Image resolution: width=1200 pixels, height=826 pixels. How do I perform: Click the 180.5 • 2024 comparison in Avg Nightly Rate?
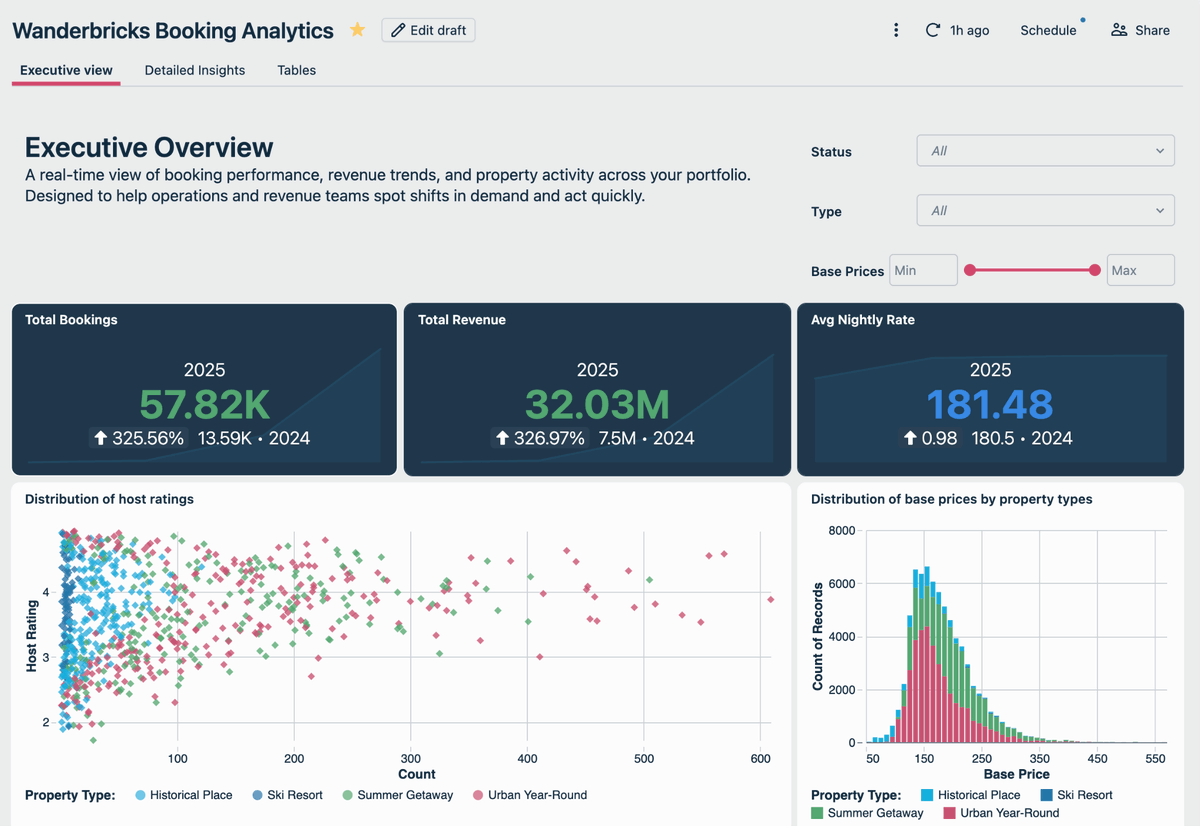coord(1020,438)
